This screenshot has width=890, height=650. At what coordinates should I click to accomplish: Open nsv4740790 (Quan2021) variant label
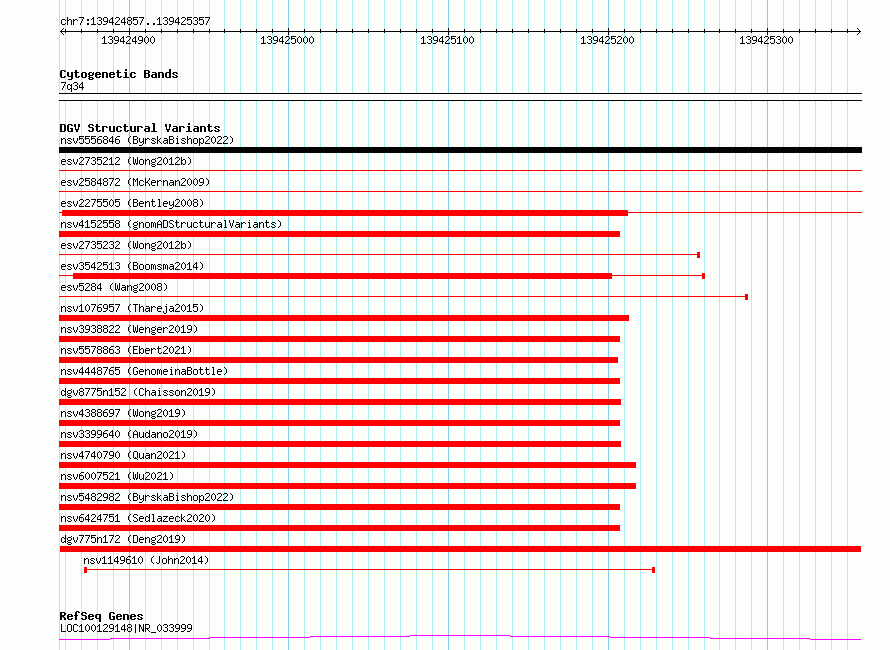point(123,455)
